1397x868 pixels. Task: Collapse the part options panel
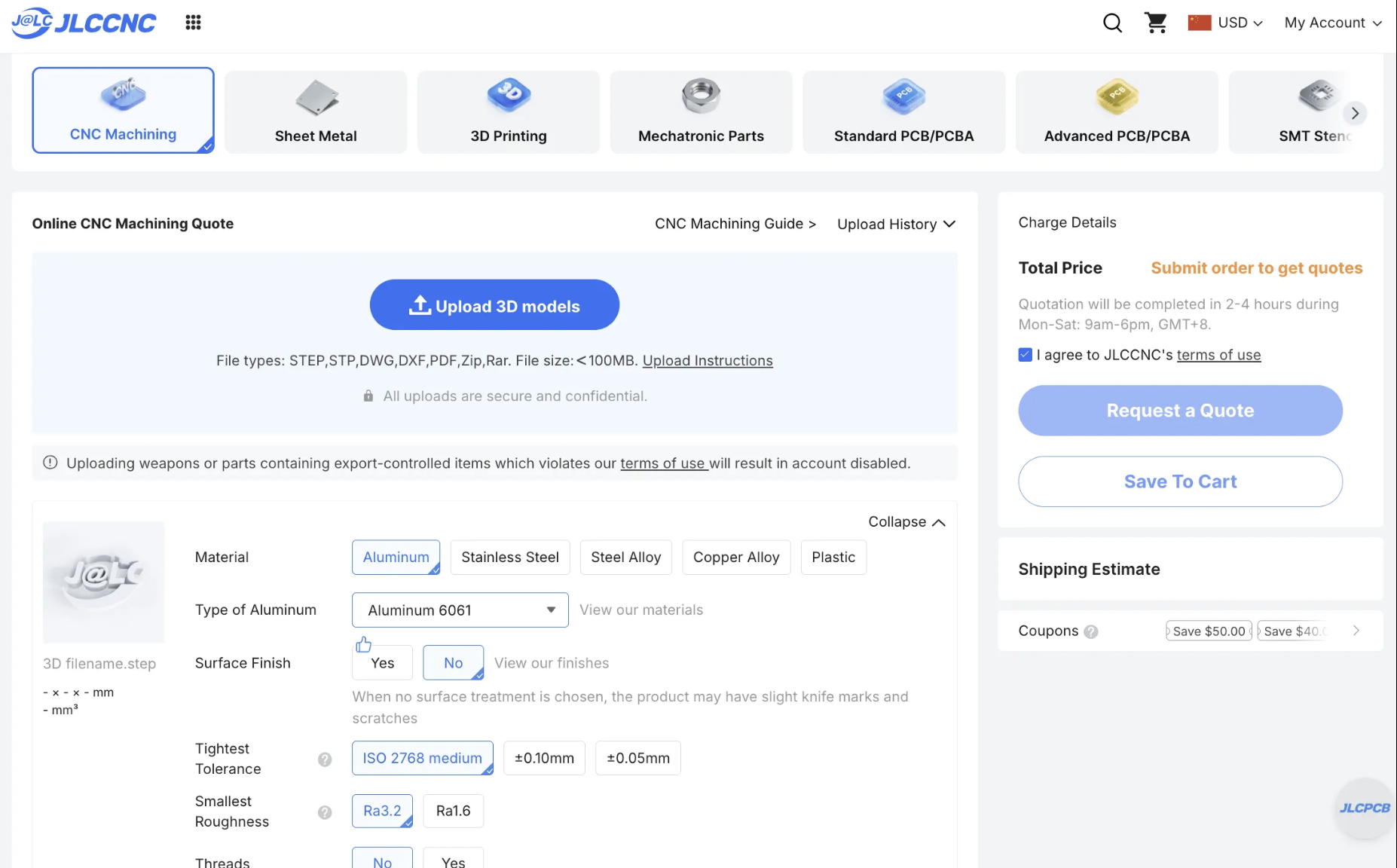point(906,522)
